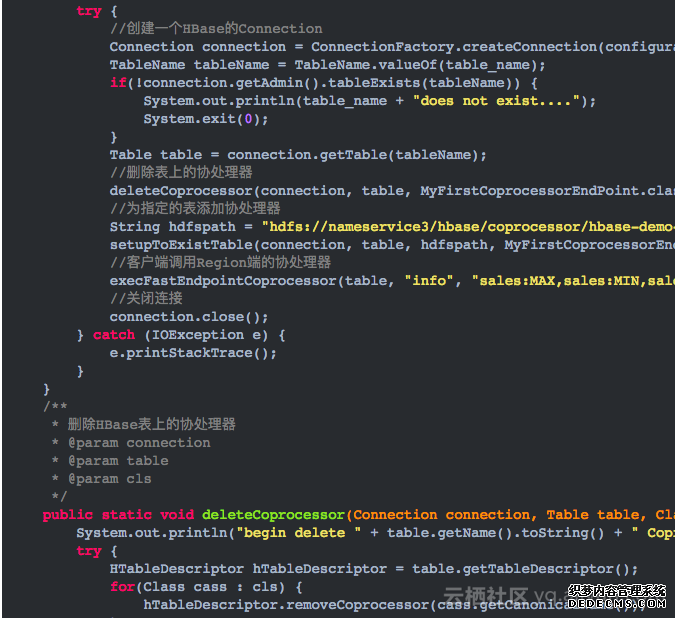Click the deleteCoprocessor method name in declaration
Image resolution: width=677 pixels, height=618 pixels.
click(x=273, y=515)
